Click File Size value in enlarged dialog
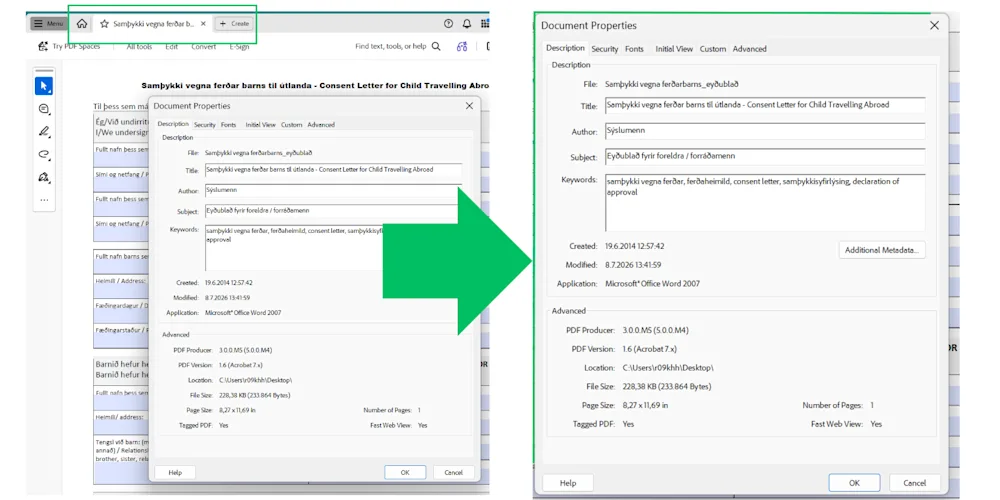1000x500 pixels. coord(666,386)
